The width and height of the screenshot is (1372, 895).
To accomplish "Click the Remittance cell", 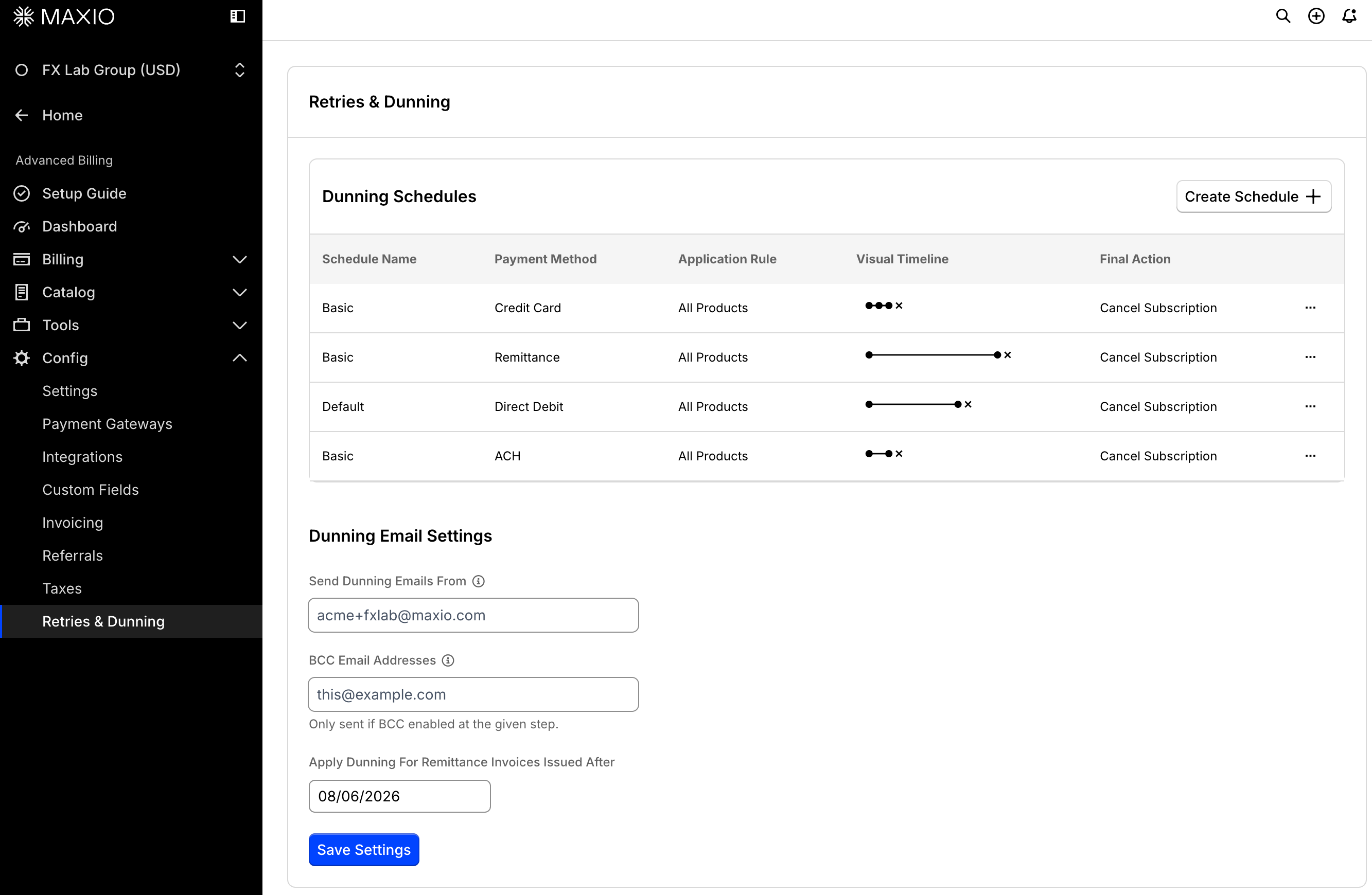I will point(527,357).
